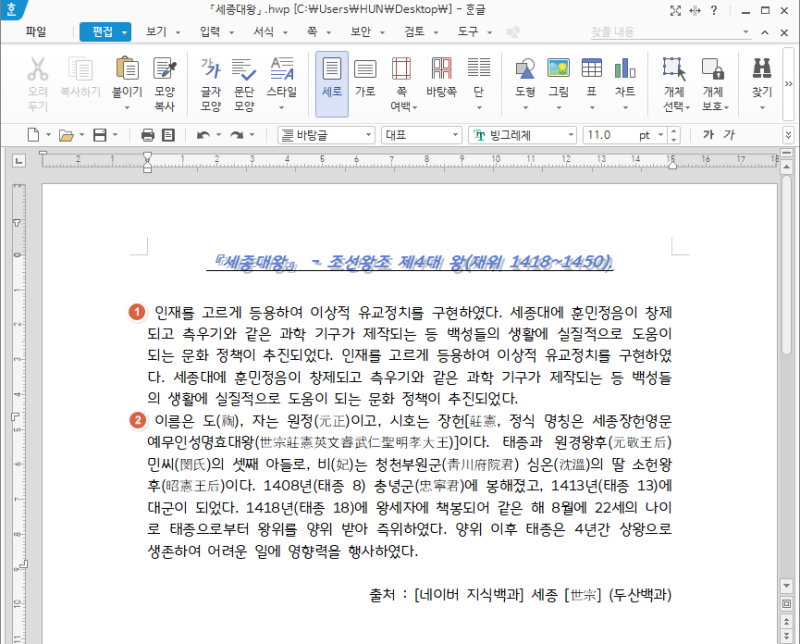This screenshot has width=800, height=644.
Task: Expand more ribbon tools with the double chevron
Action: (x=789, y=83)
